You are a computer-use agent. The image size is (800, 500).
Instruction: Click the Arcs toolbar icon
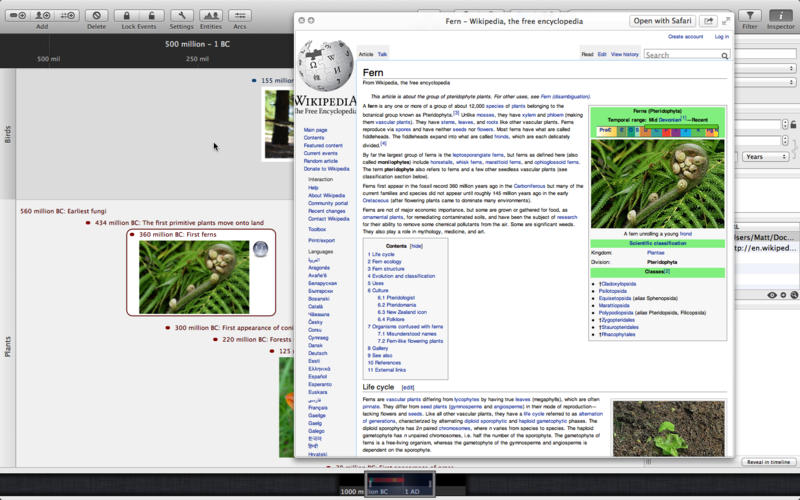click(240, 16)
